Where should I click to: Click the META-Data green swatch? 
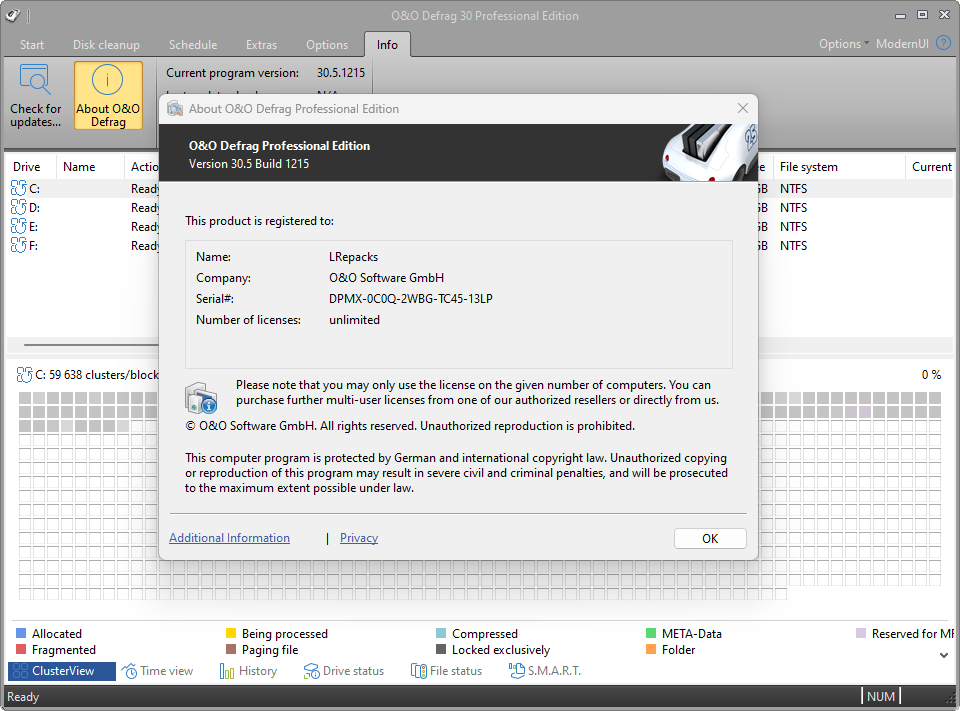coord(651,633)
